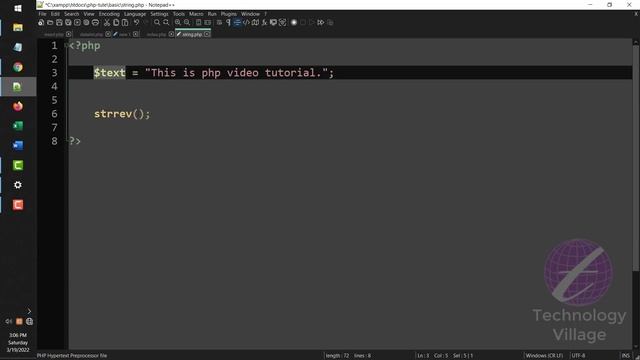Click the "This is php video tutorial." string
The image size is (640, 360).
coord(236,73)
